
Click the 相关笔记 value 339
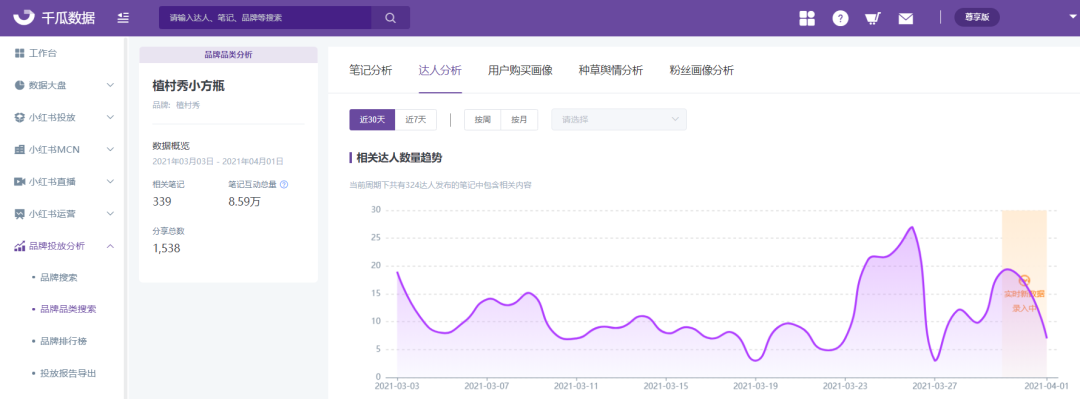[162, 202]
